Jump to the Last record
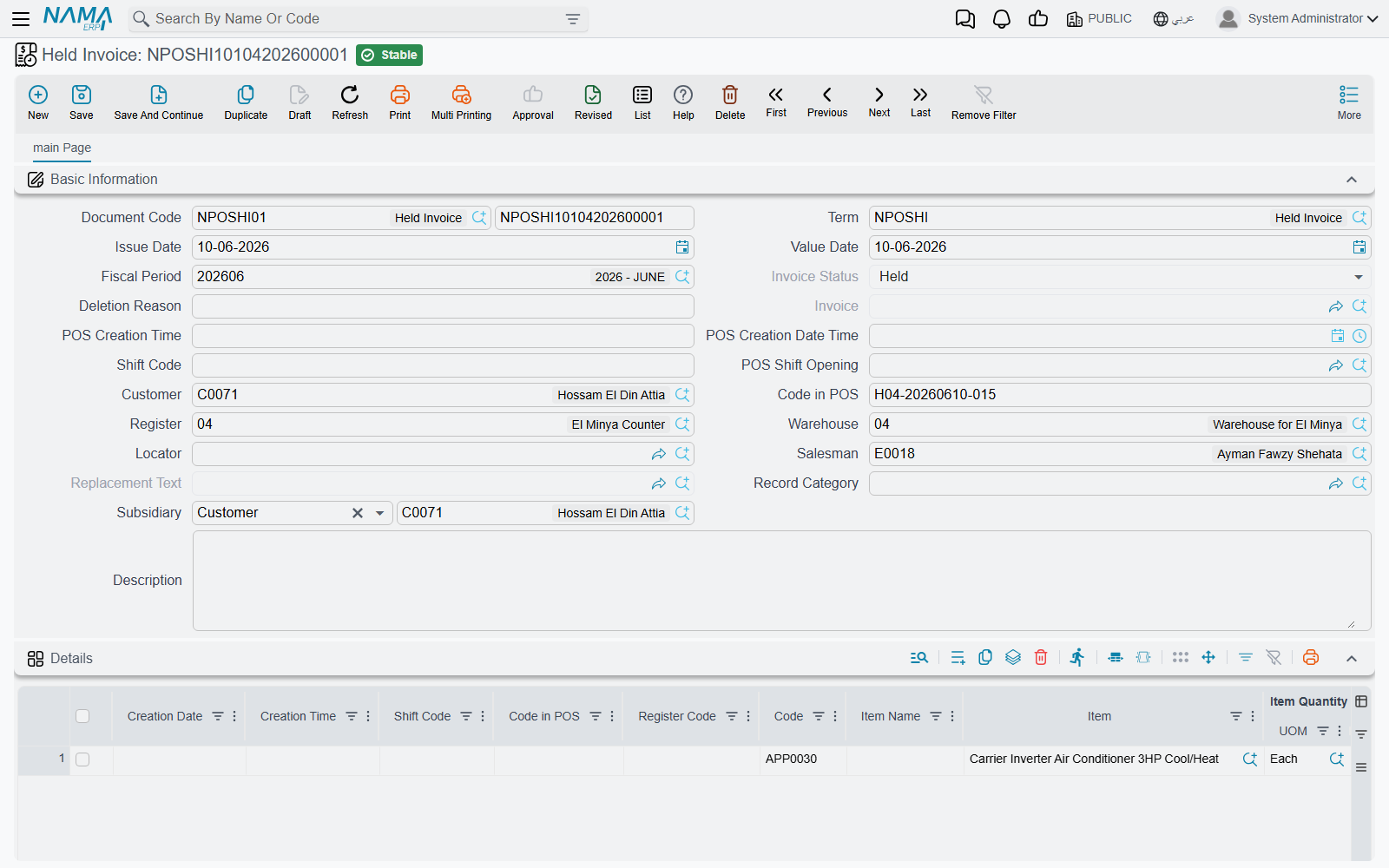This screenshot has height=868, width=1389. pos(920,102)
